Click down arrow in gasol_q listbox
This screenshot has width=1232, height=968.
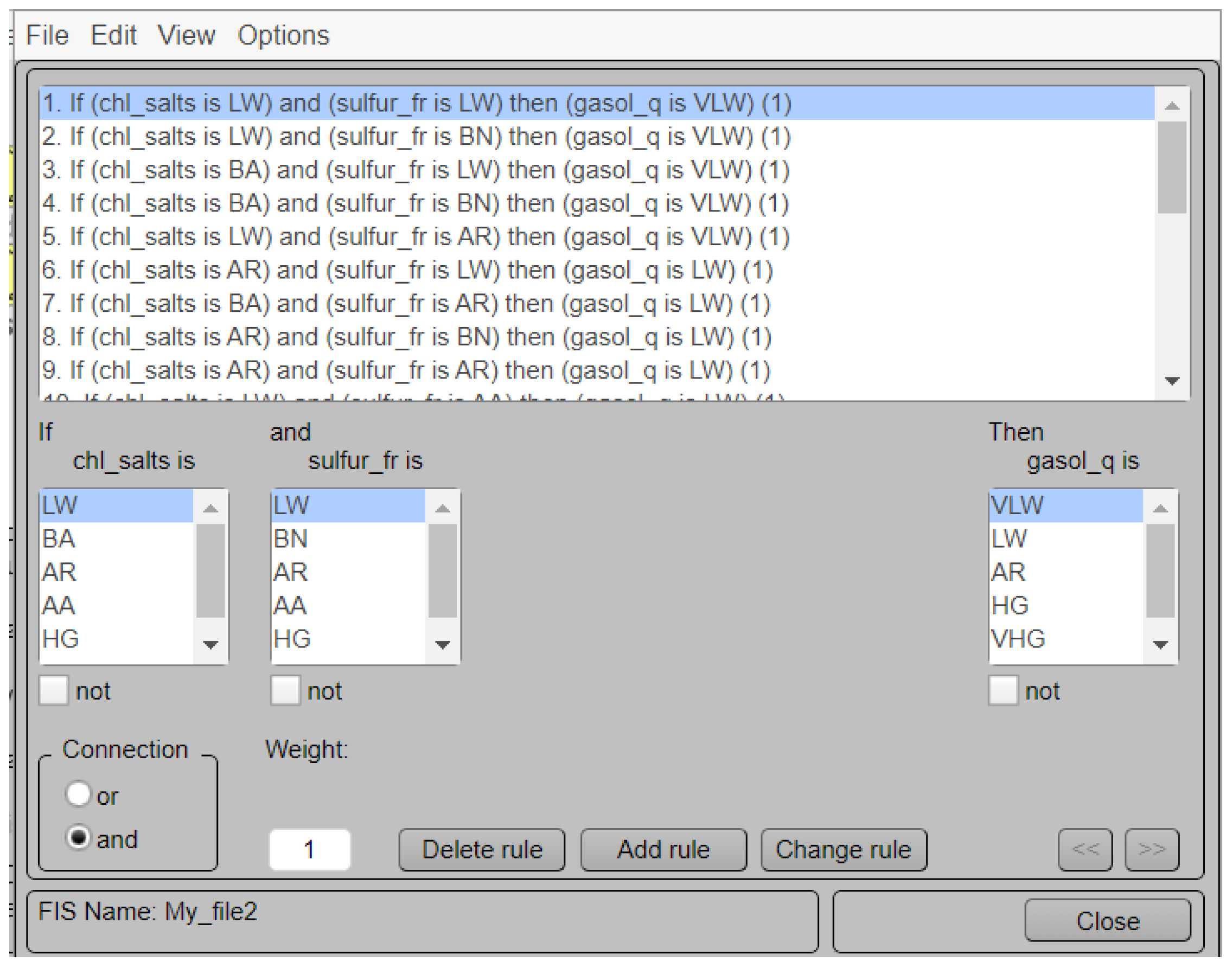pos(1160,644)
